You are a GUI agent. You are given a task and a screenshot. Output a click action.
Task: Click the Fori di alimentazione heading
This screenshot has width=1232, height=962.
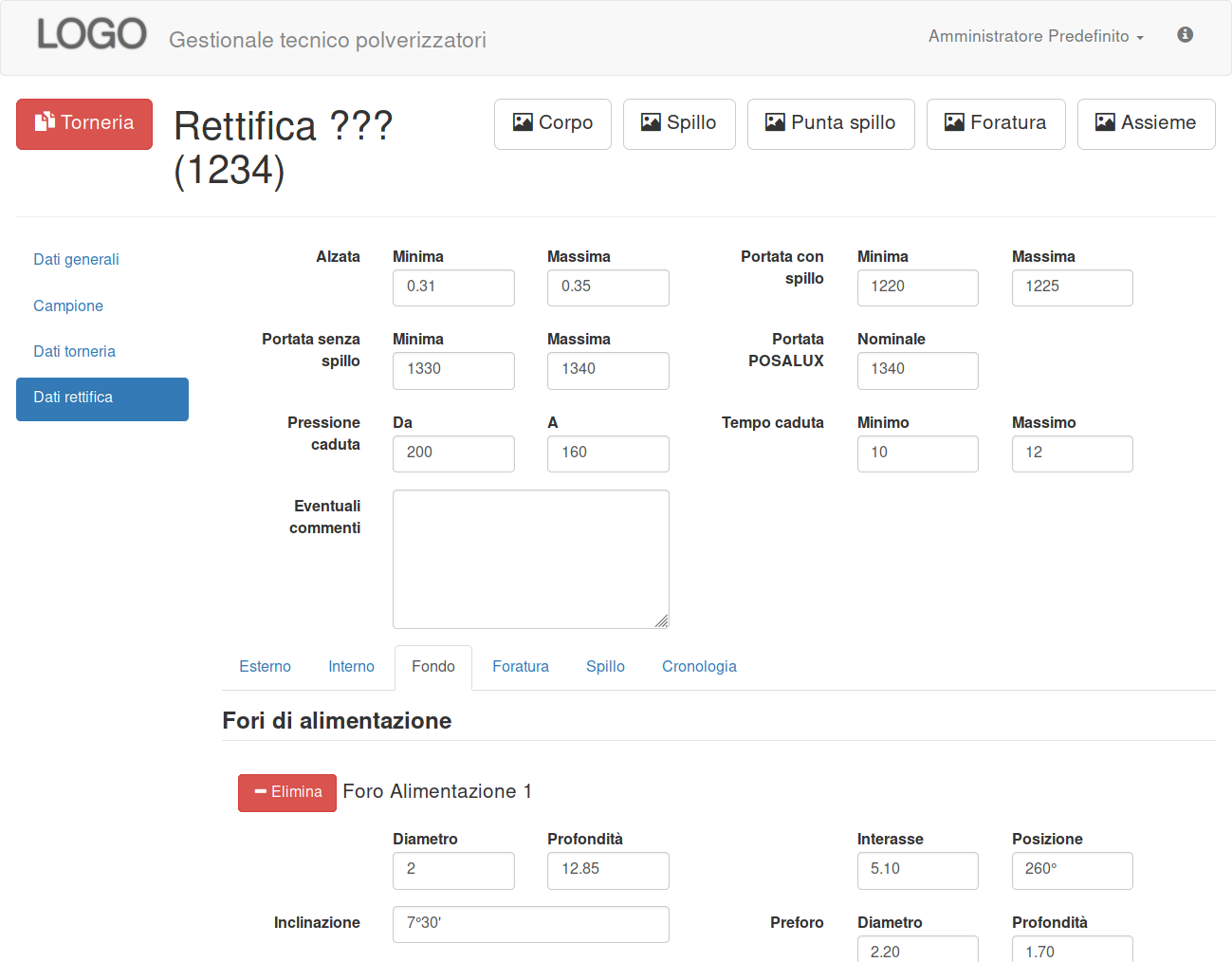click(x=337, y=721)
